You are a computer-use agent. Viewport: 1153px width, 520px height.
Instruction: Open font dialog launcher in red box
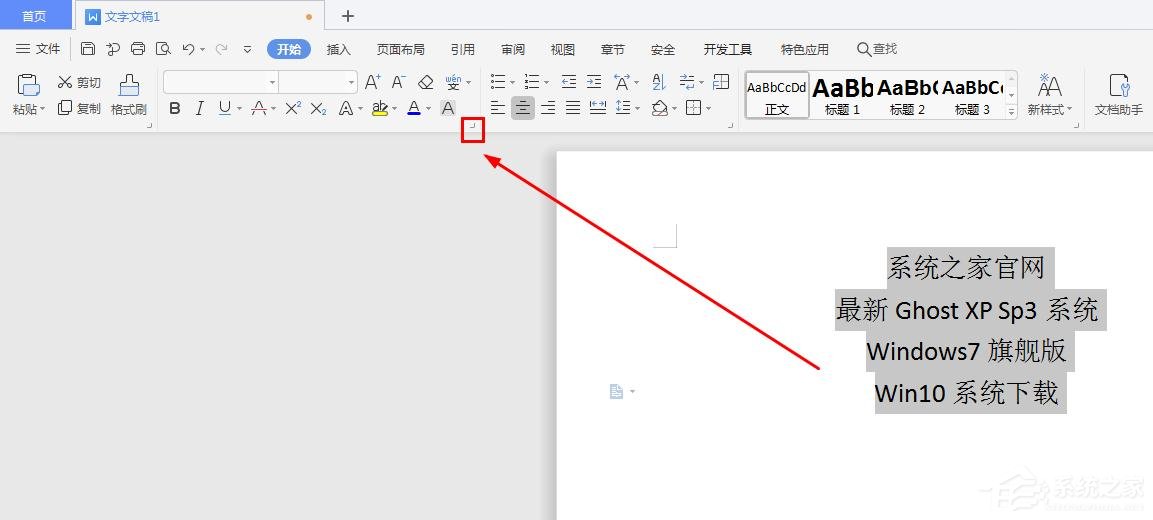point(473,130)
